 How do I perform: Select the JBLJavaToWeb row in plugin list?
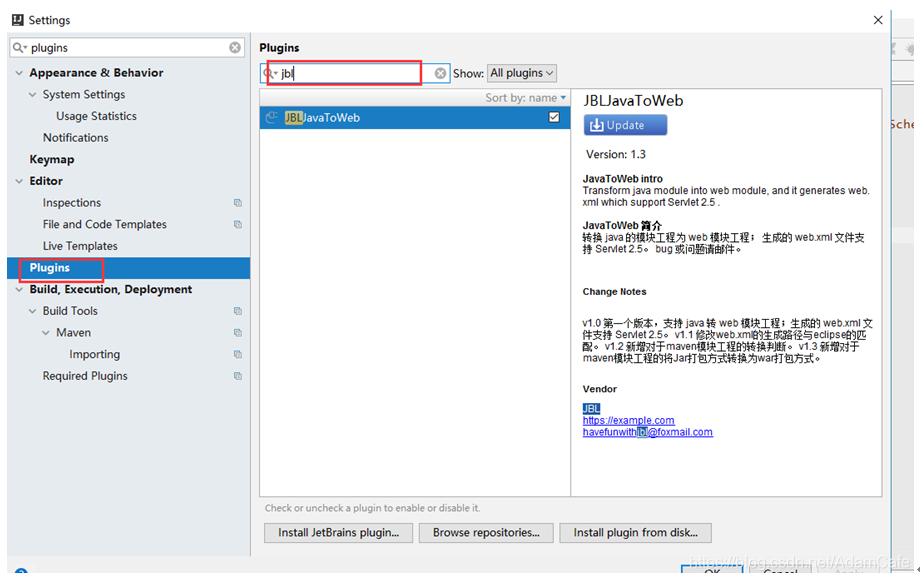tap(415, 117)
